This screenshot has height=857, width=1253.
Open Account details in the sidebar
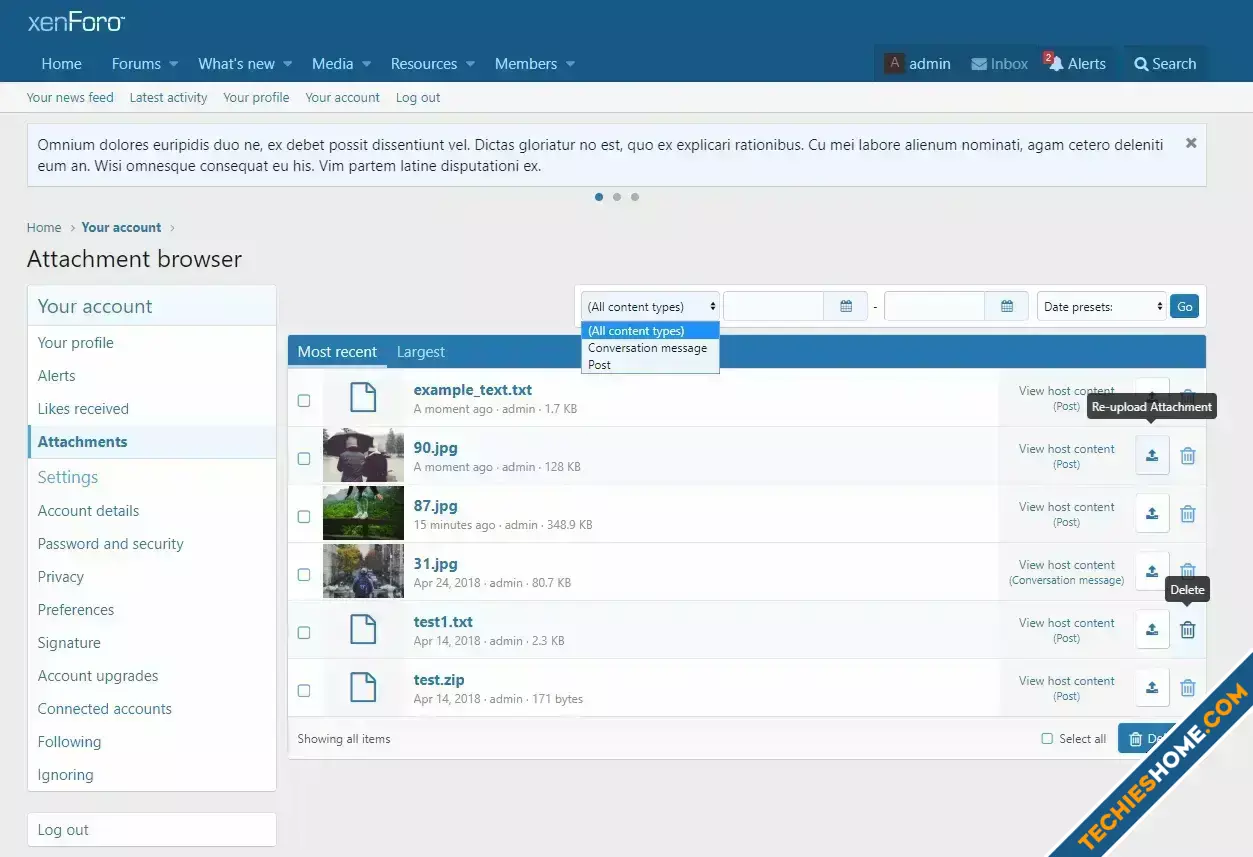click(x=89, y=511)
